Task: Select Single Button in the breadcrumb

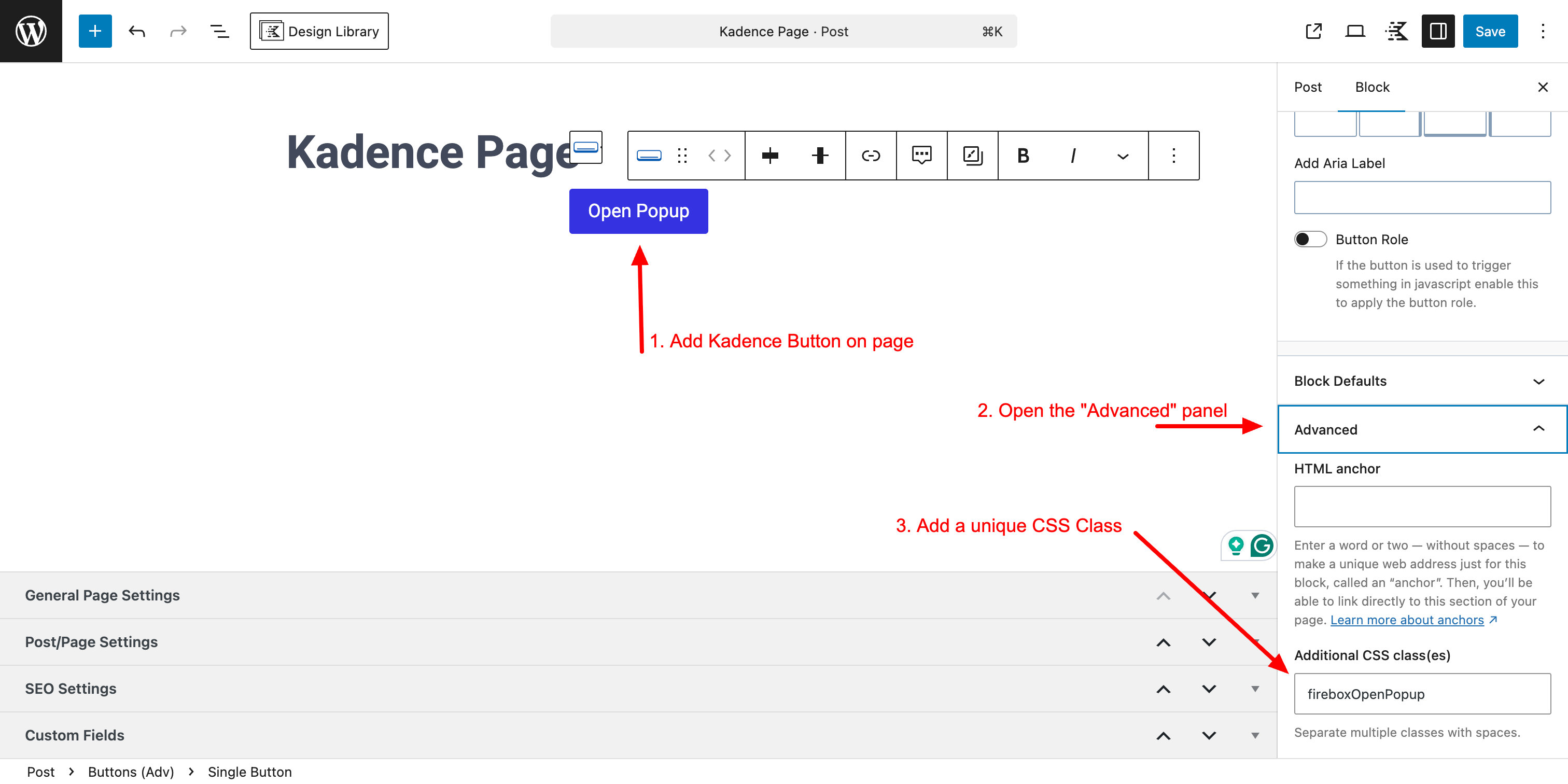Action: pos(249,772)
